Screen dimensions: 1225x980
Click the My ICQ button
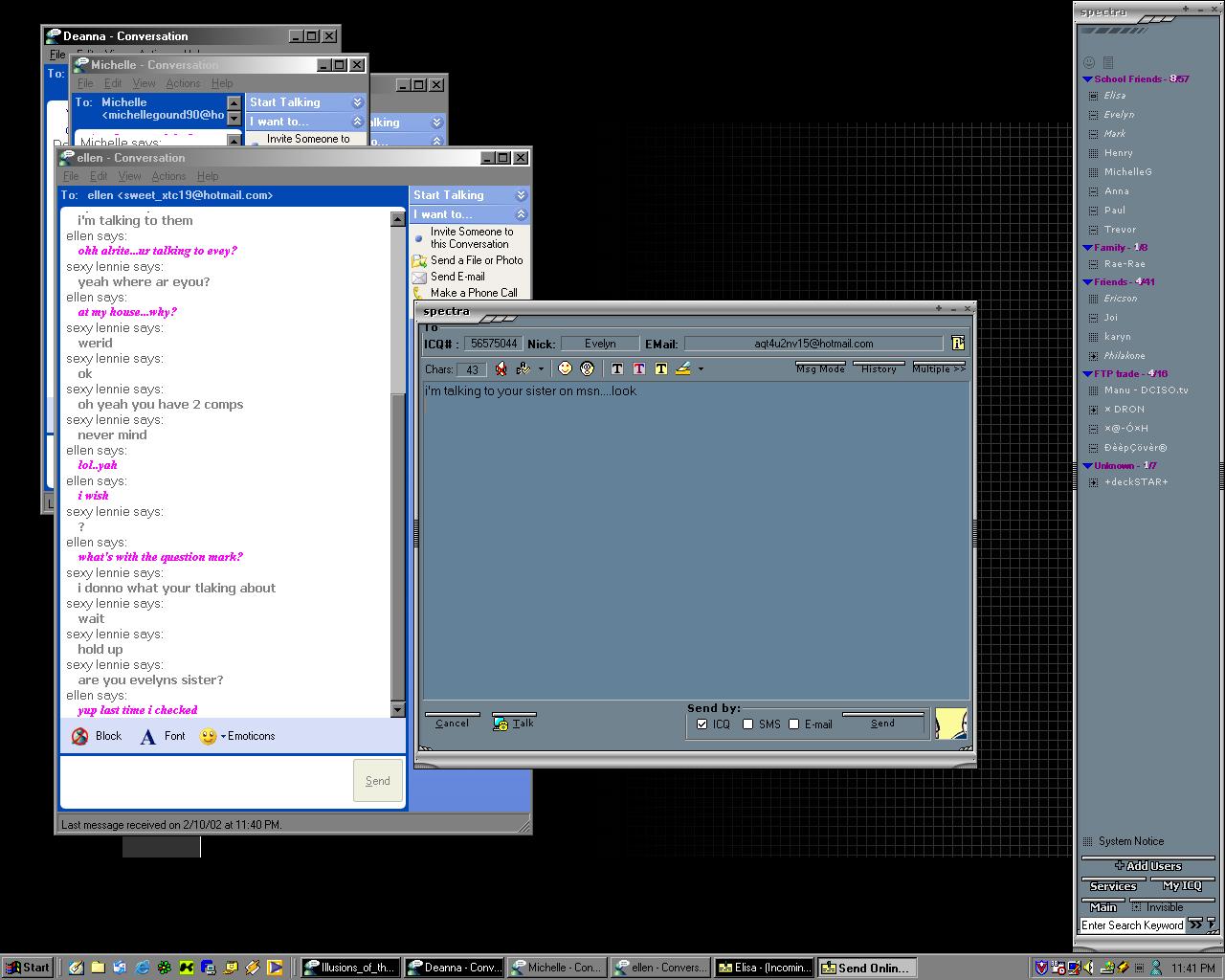1182,886
